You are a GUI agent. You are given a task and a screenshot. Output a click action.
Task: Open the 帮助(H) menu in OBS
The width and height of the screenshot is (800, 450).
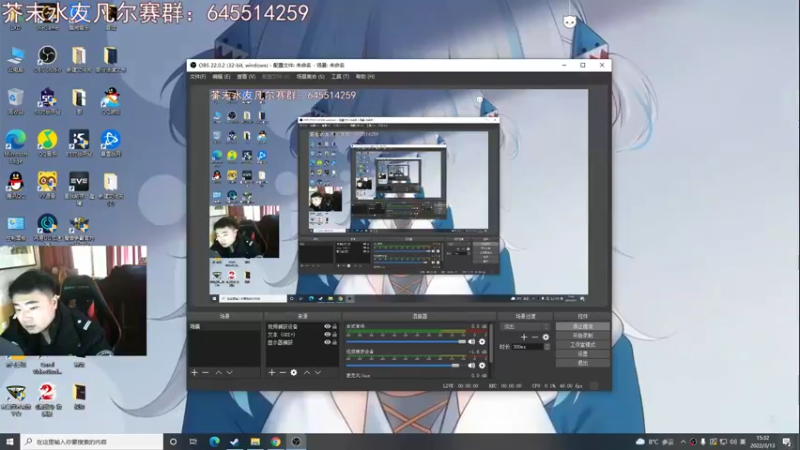[365, 77]
